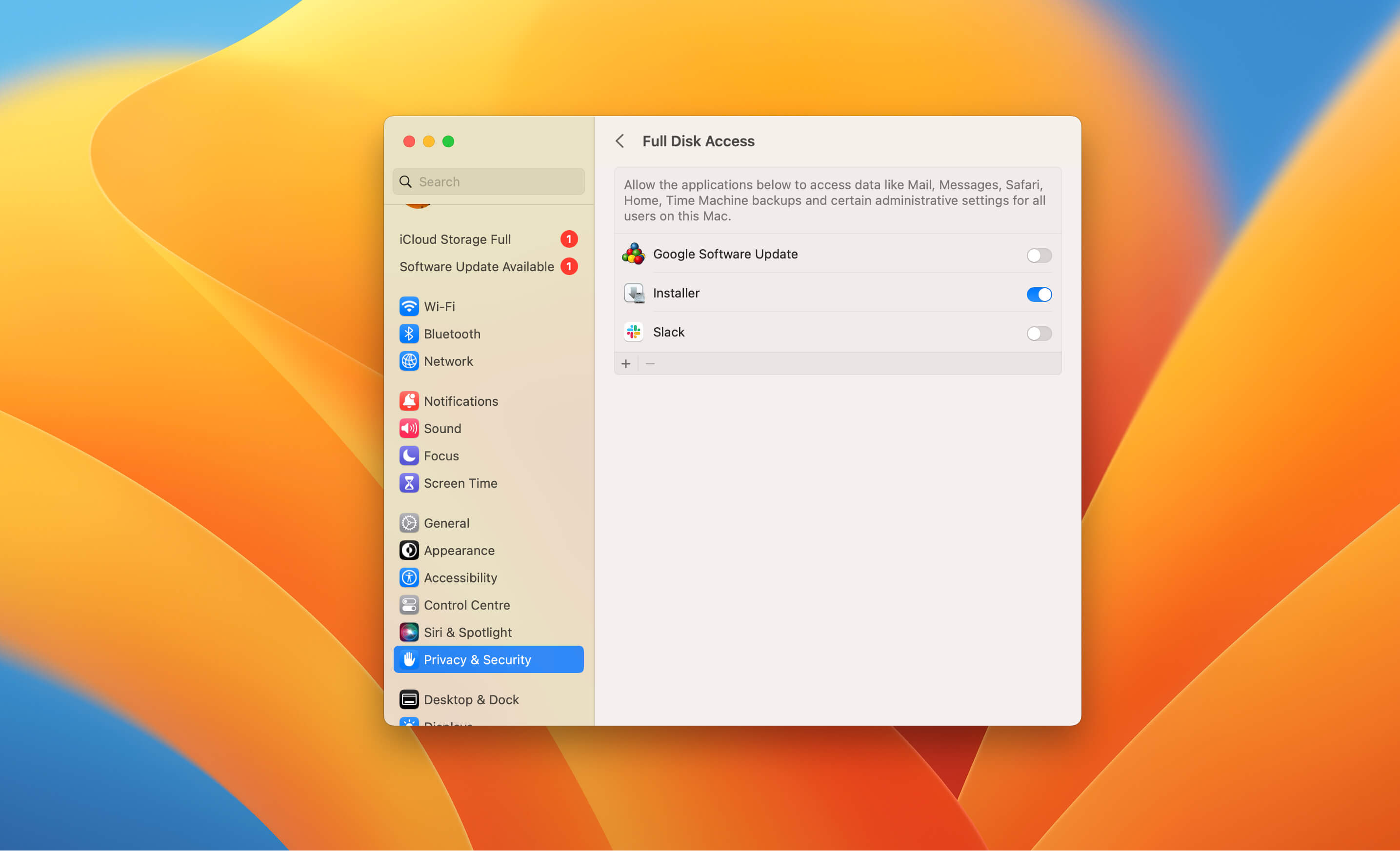Go back using the chevron arrow
This screenshot has width=1400, height=851.
coord(620,141)
